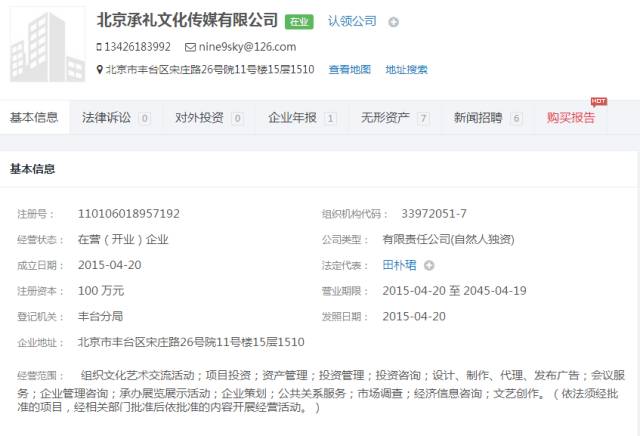640x436 pixels.
Task: Click the 组织机构代码 label
Action: 354,214
